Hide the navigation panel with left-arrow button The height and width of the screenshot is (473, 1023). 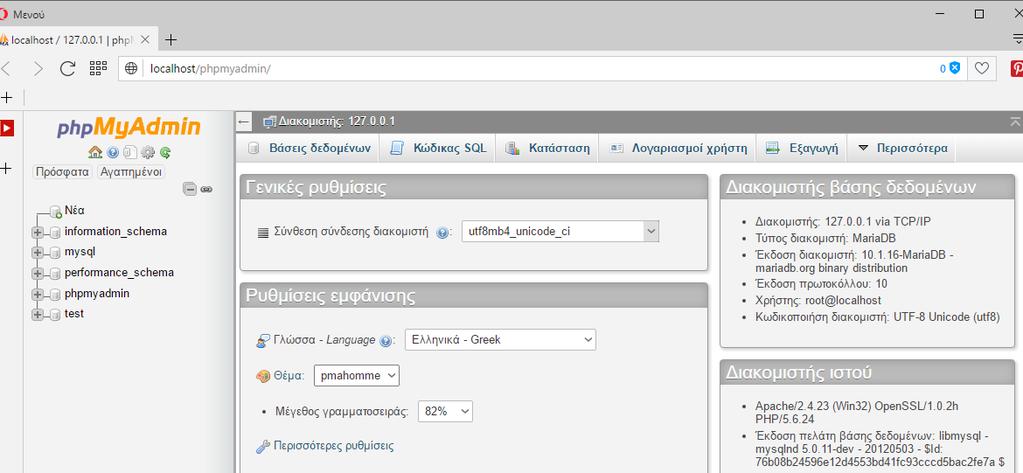pyautogui.click(x=244, y=122)
